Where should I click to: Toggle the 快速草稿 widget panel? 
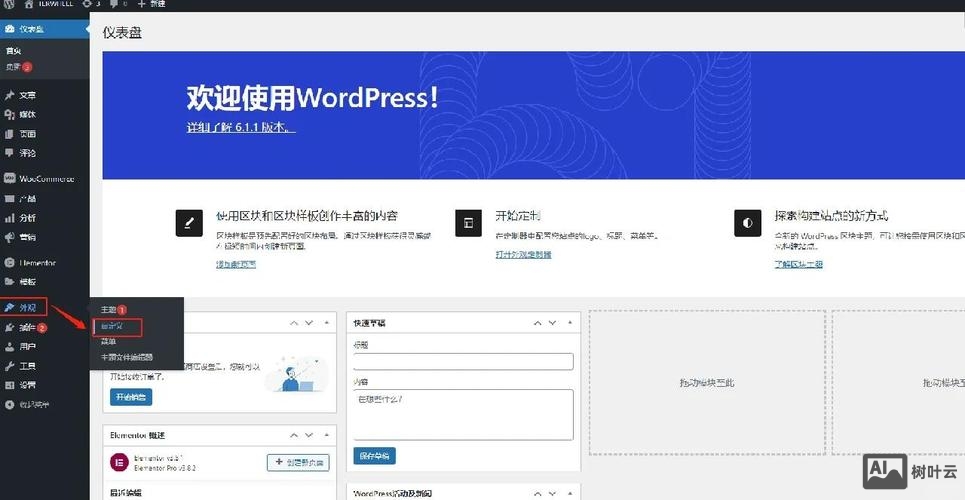click(570, 323)
